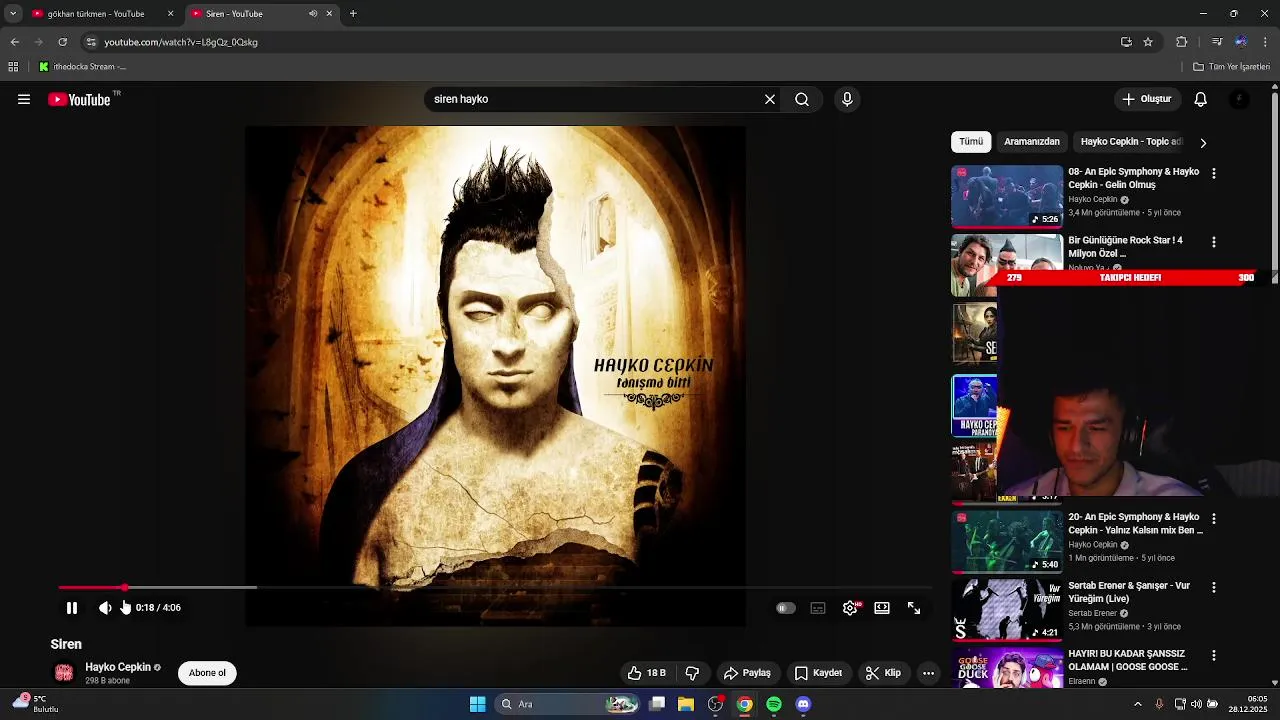This screenshot has height=720, width=1280.
Task: Click the address bar URL
Action: tap(181, 42)
